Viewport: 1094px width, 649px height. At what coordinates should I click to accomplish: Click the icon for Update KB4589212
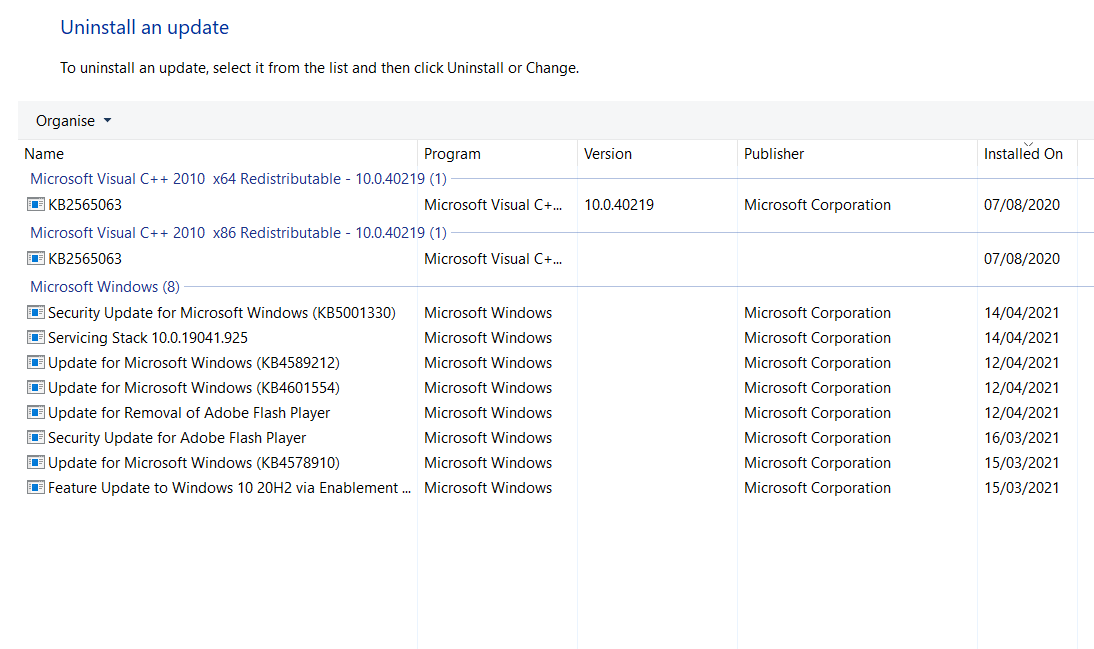(x=37, y=362)
